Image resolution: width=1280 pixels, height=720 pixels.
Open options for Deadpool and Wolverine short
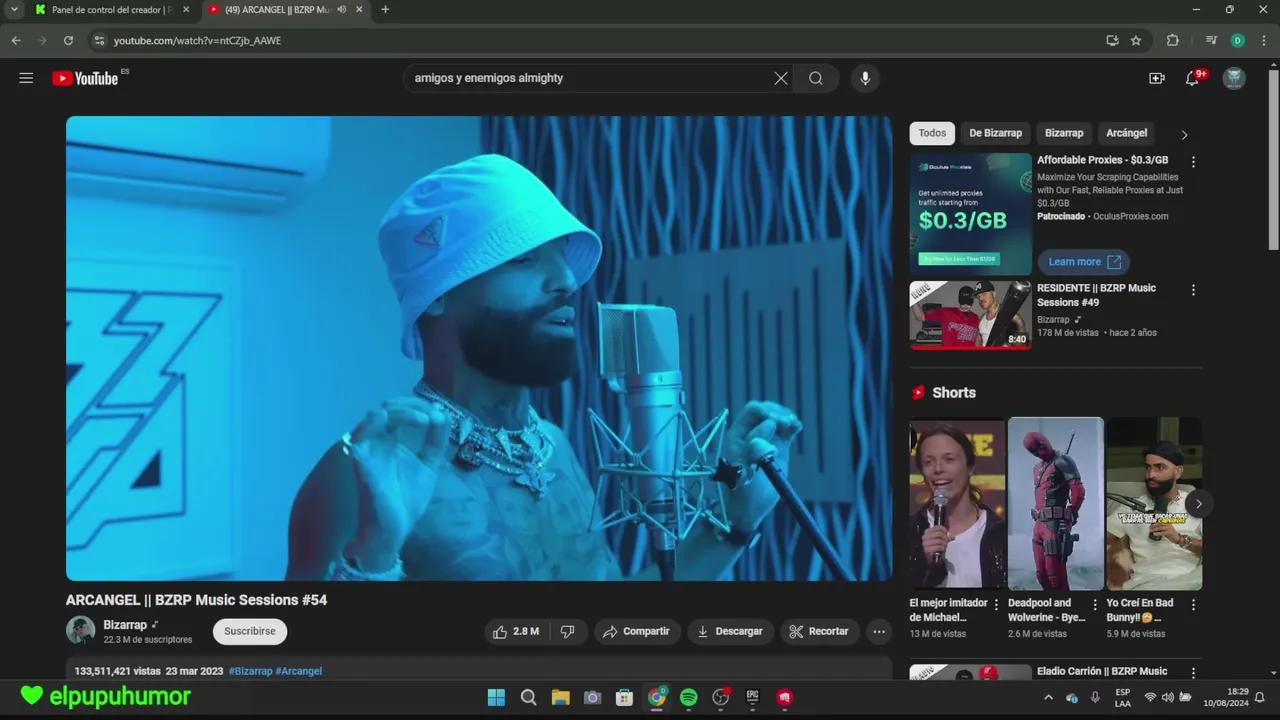click(x=1095, y=605)
